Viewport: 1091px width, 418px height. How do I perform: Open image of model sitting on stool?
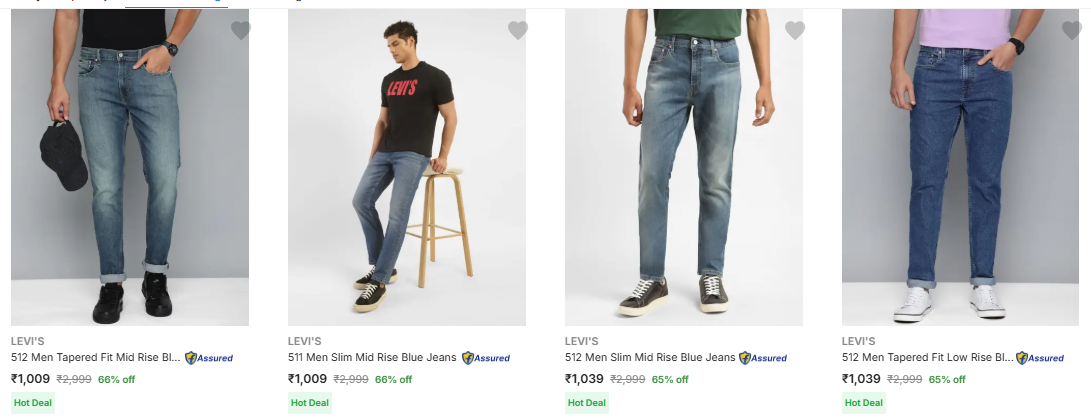[x=407, y=170]
